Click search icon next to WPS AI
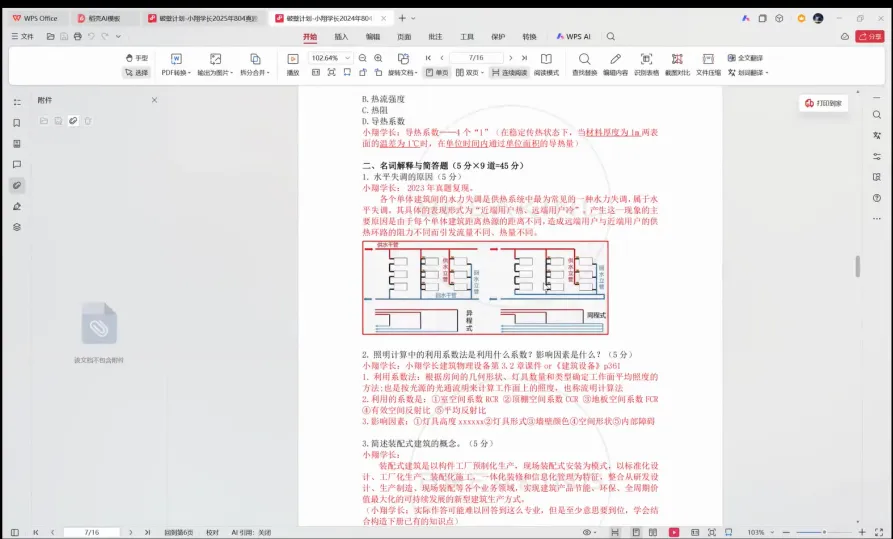The height and width of the screenshot is (539, 893). (611, 36)
